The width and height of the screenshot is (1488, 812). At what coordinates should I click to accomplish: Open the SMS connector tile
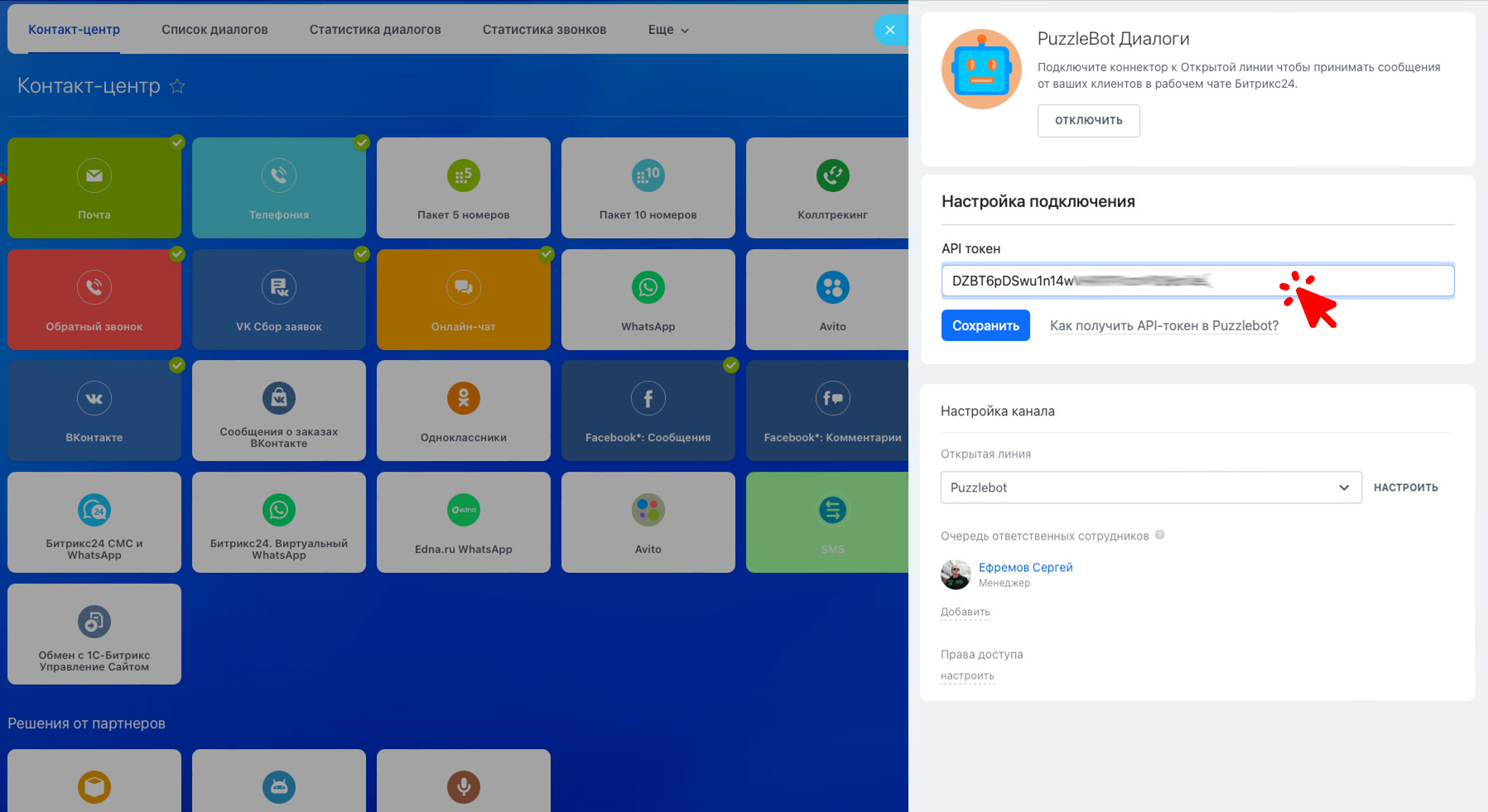(x=828, y=522)
